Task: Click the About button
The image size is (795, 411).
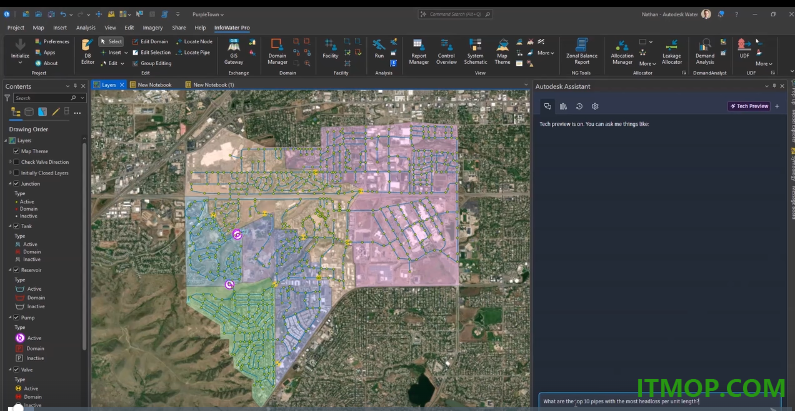Action: 46,63
